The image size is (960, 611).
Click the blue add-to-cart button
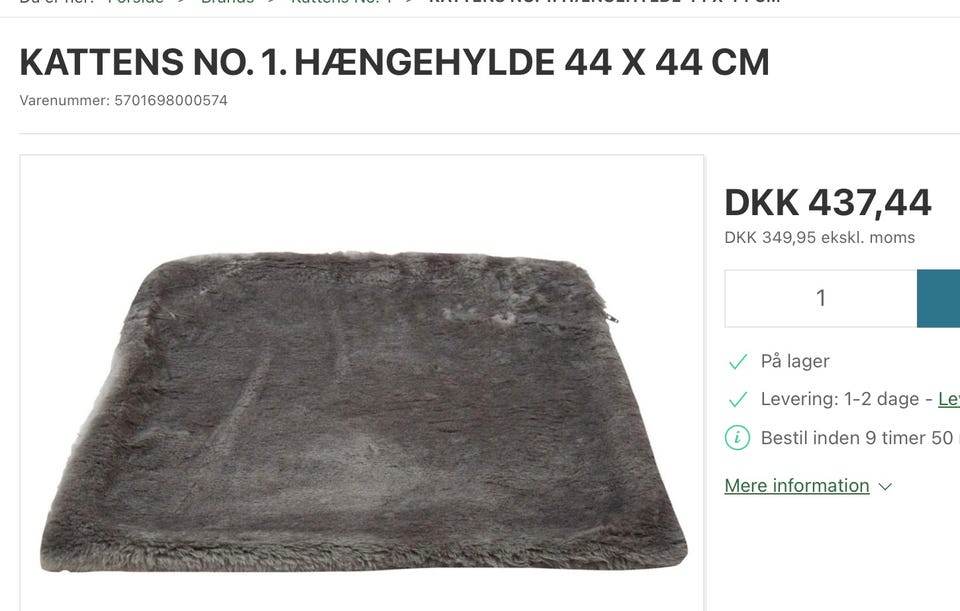click(x=939, y=298)
